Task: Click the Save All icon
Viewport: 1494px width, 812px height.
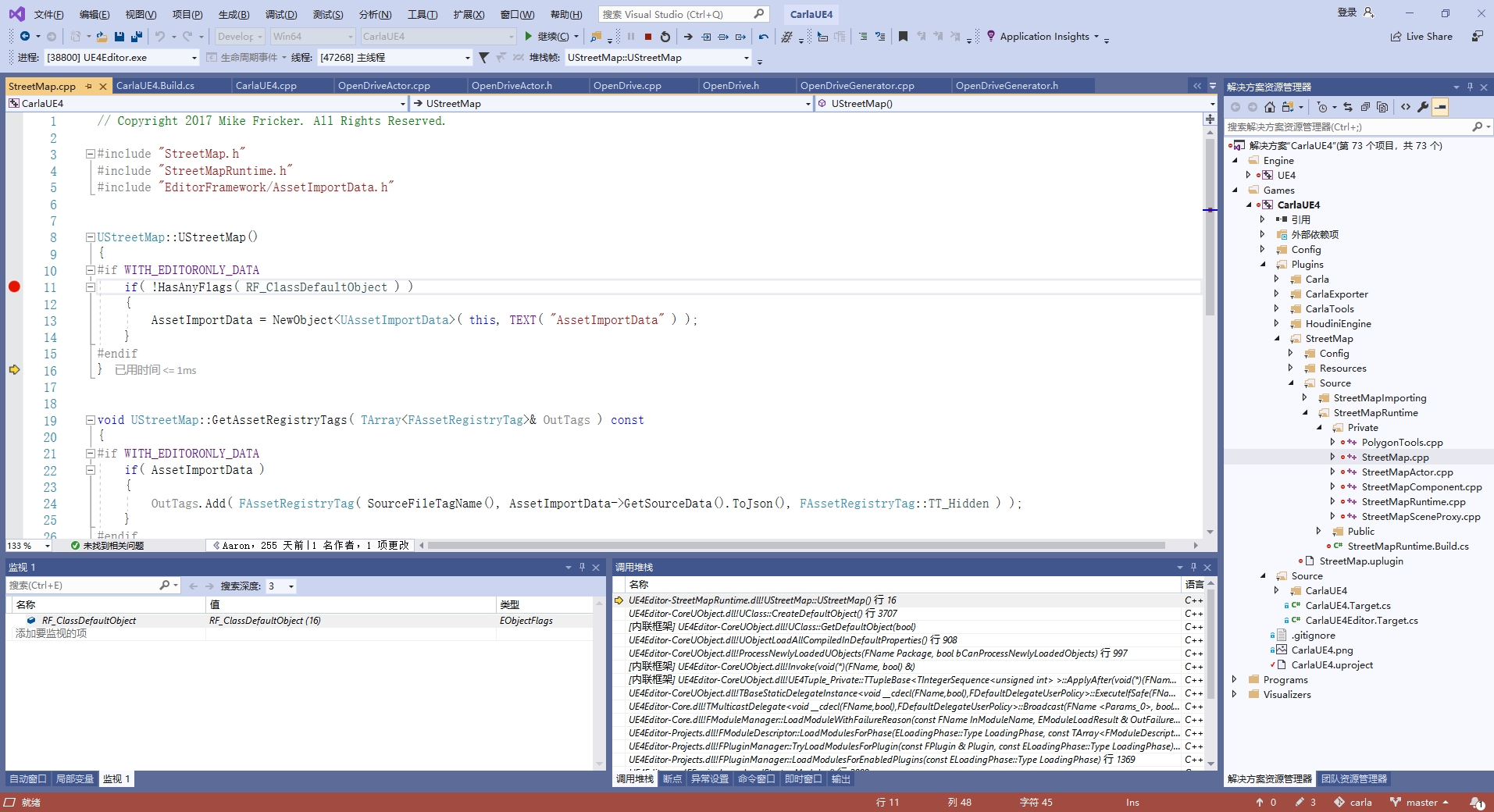Action: [137, 37]
